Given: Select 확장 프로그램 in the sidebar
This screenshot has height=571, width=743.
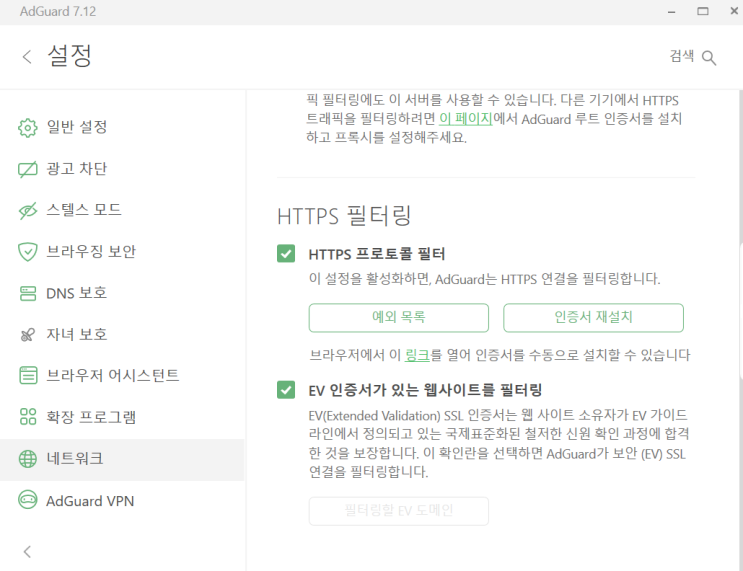Looking at the screenshot, I should point(122,417).
